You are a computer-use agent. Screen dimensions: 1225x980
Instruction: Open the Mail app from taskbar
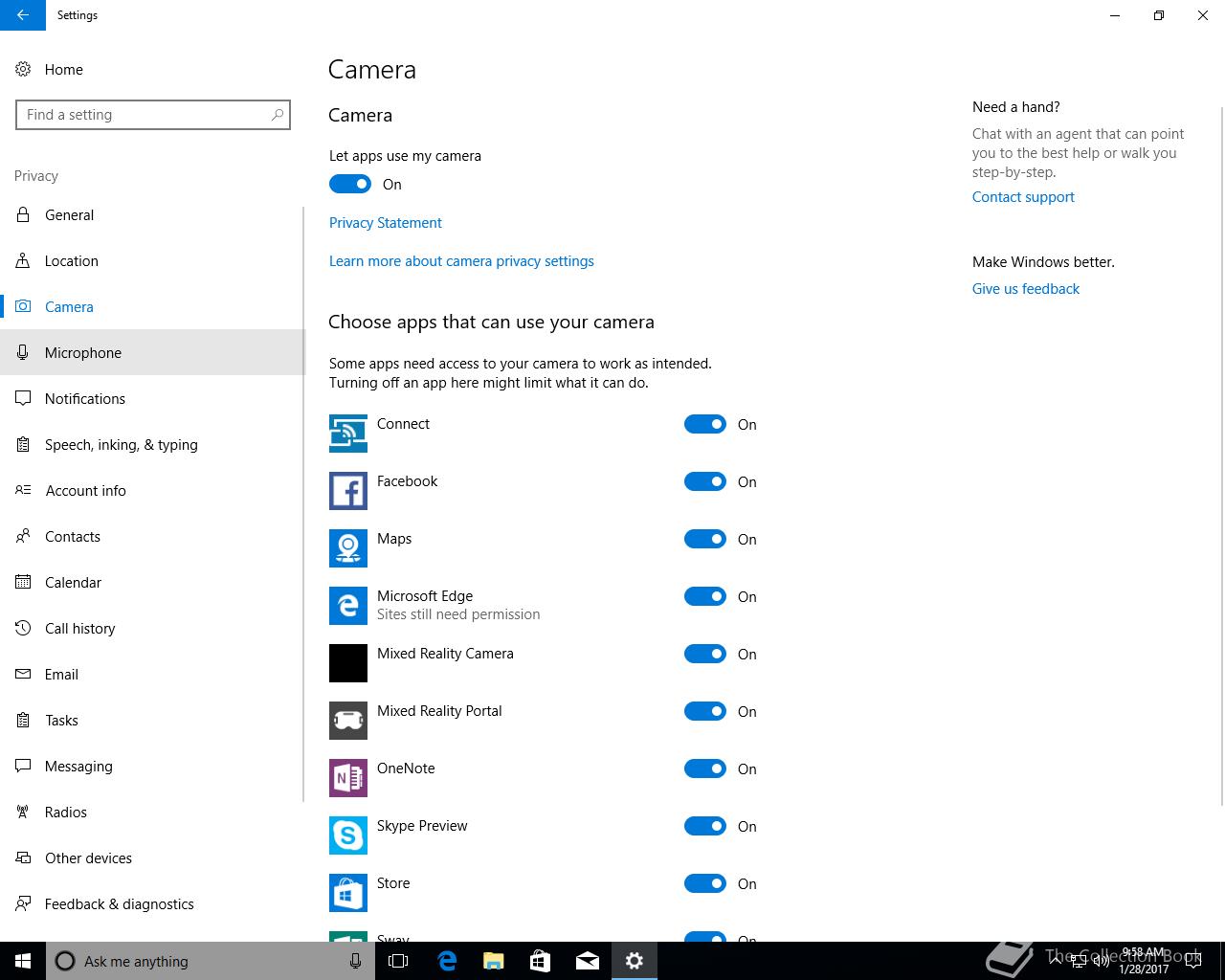[588, 961]
